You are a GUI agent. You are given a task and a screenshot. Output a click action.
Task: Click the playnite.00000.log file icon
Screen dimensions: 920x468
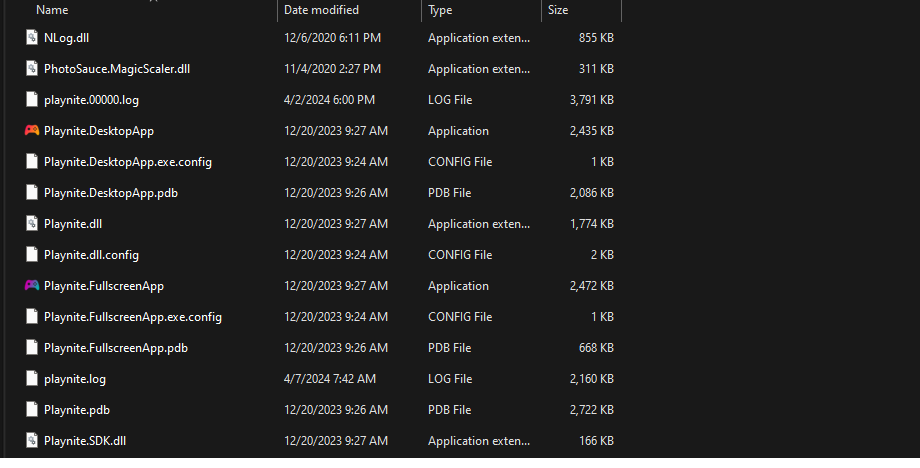pos(32,100)
